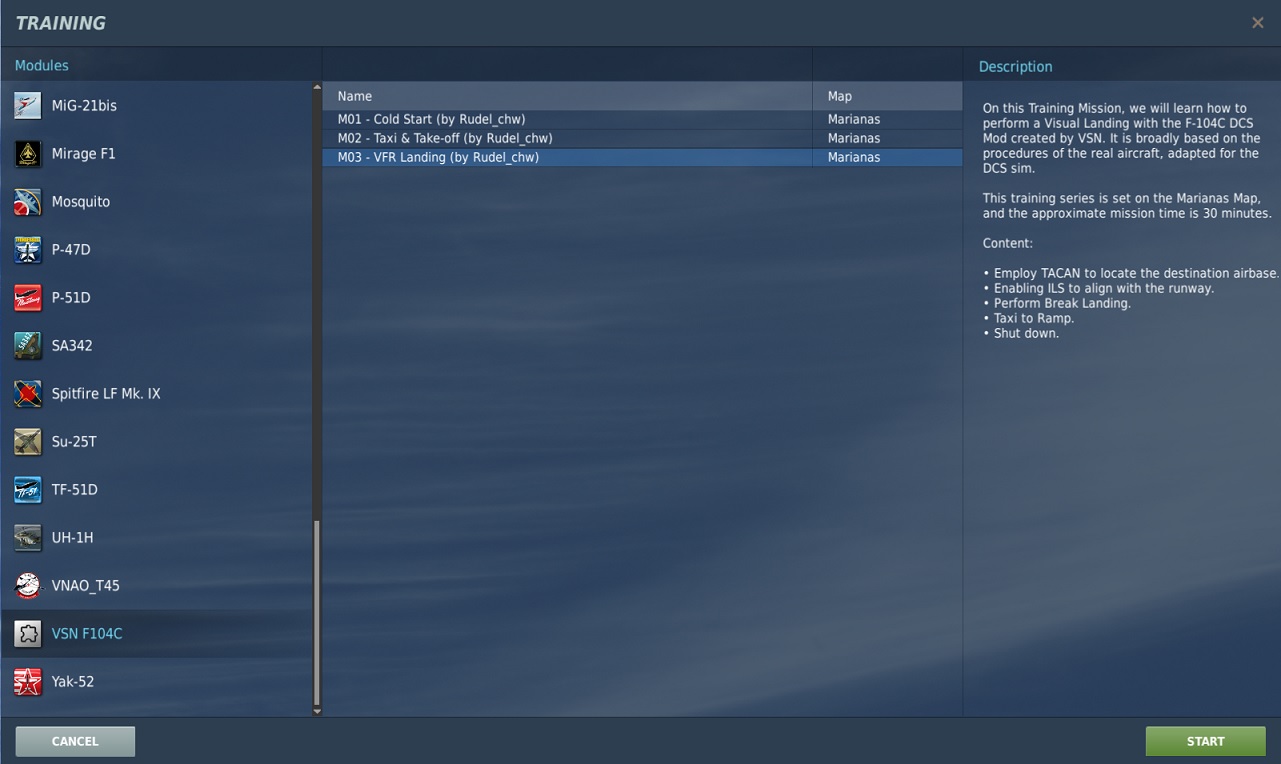Click the CANCEL button
1281x764 pixels.
pyautogui.click(x=75, y=741)
